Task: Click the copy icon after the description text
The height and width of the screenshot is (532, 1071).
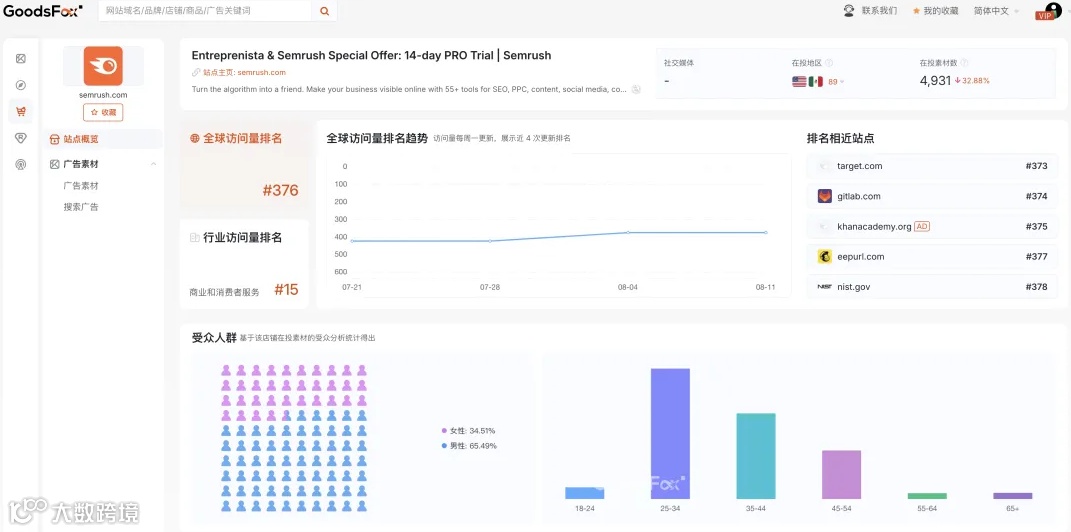Action: (x=636, y=89)
